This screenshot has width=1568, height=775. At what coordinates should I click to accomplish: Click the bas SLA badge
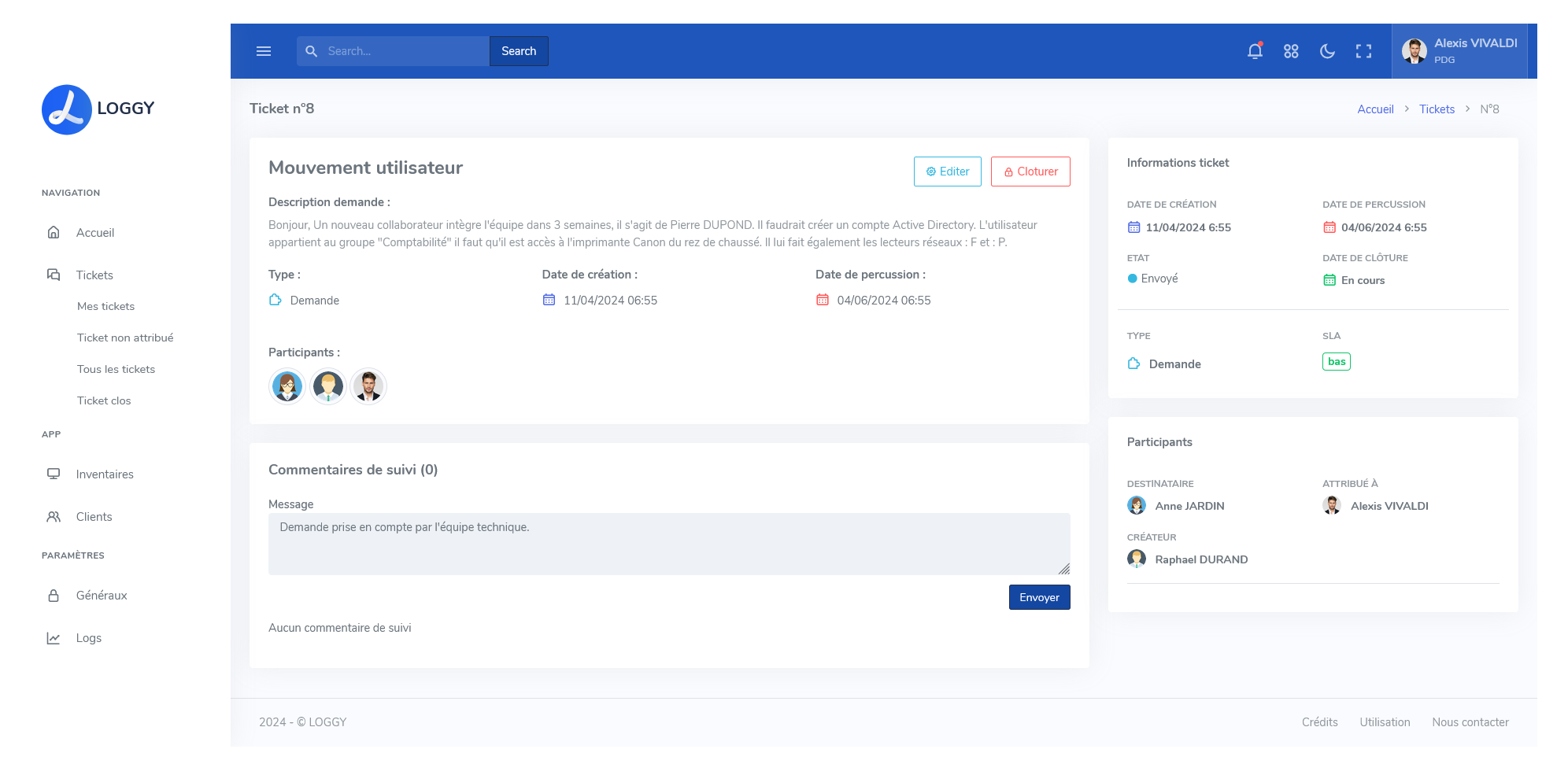click(1336, 362)
